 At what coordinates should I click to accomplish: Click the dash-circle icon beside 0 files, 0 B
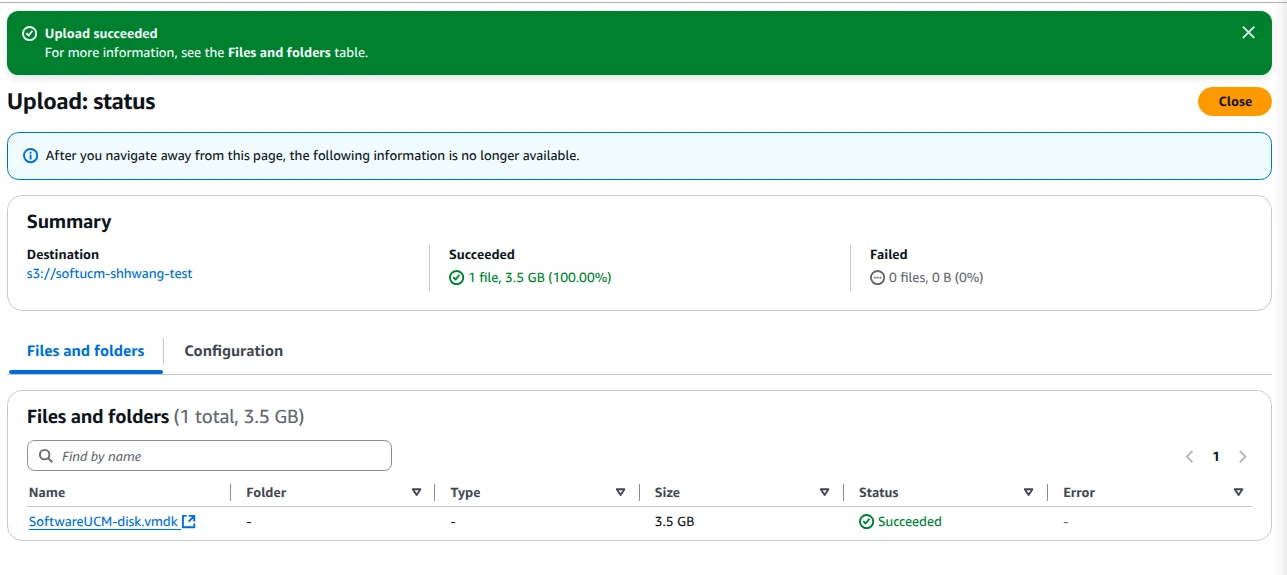[877, 278]
